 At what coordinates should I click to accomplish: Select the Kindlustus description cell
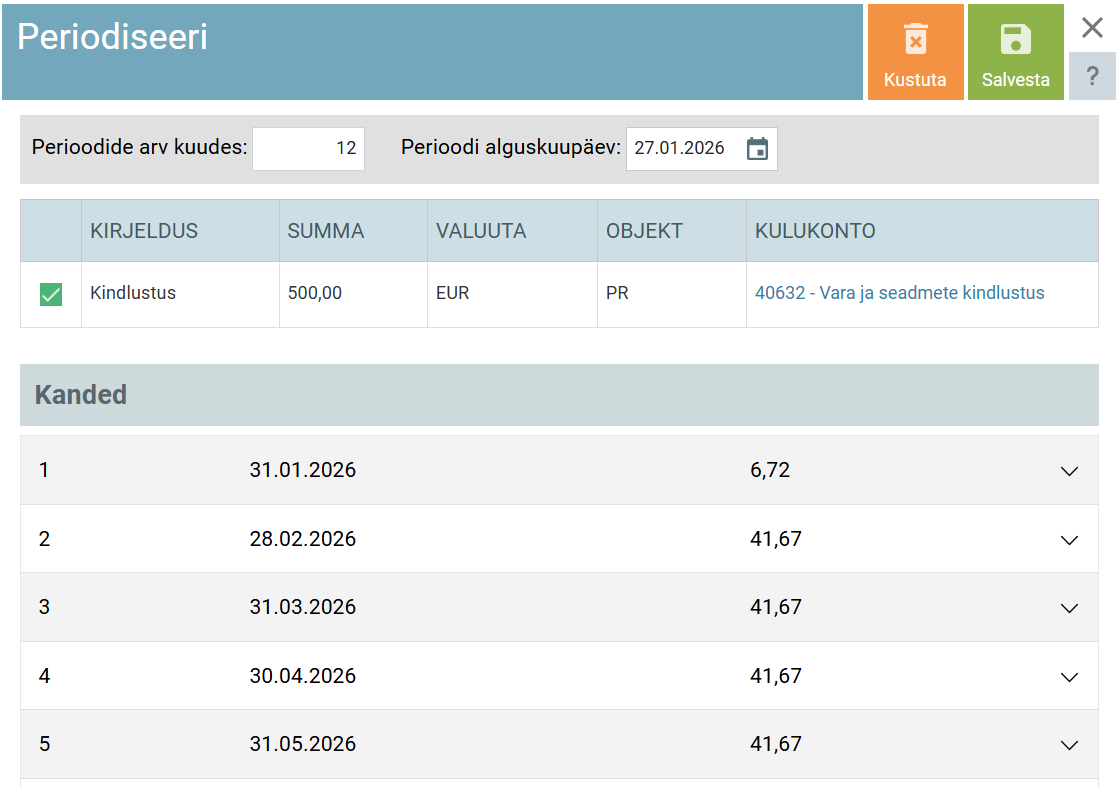pos(180,294)
